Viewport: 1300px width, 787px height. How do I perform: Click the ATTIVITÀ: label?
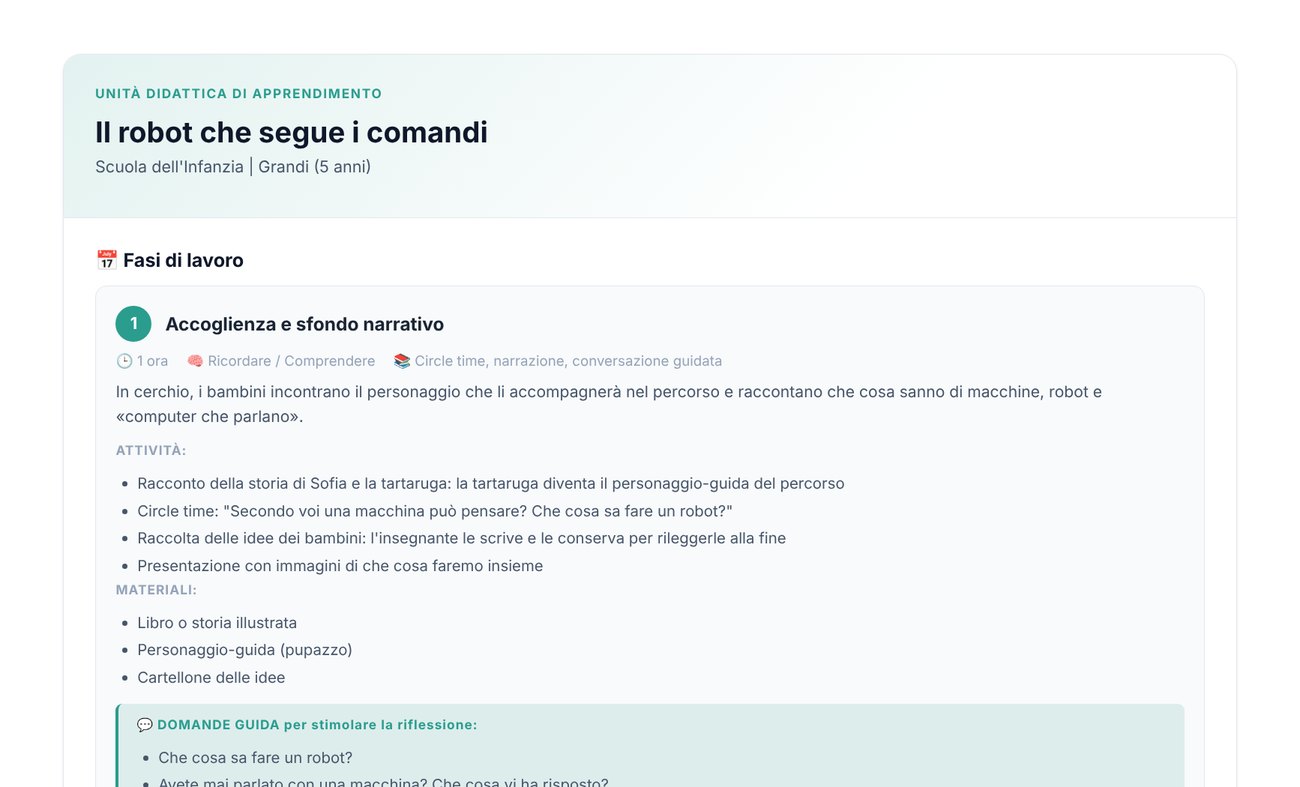[151, 451]
